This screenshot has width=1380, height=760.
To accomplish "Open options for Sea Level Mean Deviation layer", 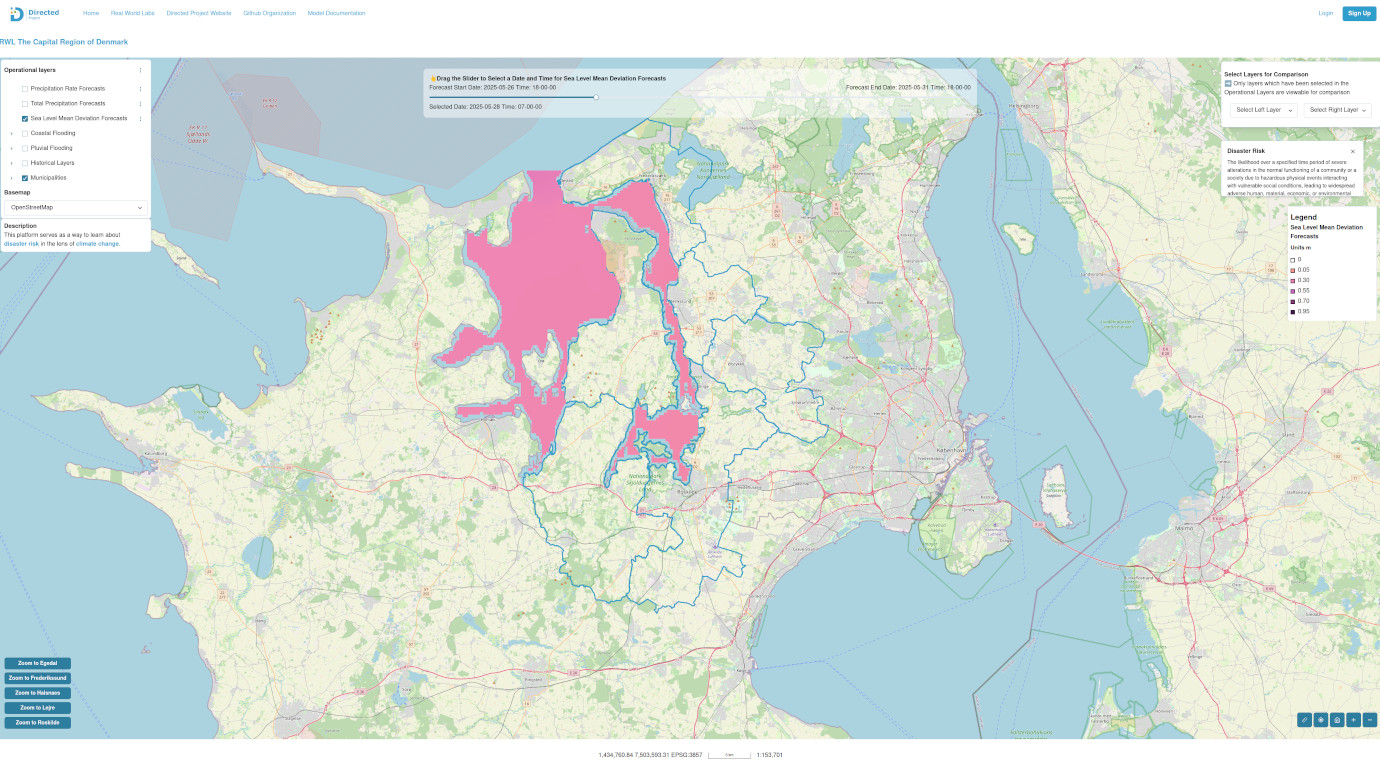I will tap(140, 118).
